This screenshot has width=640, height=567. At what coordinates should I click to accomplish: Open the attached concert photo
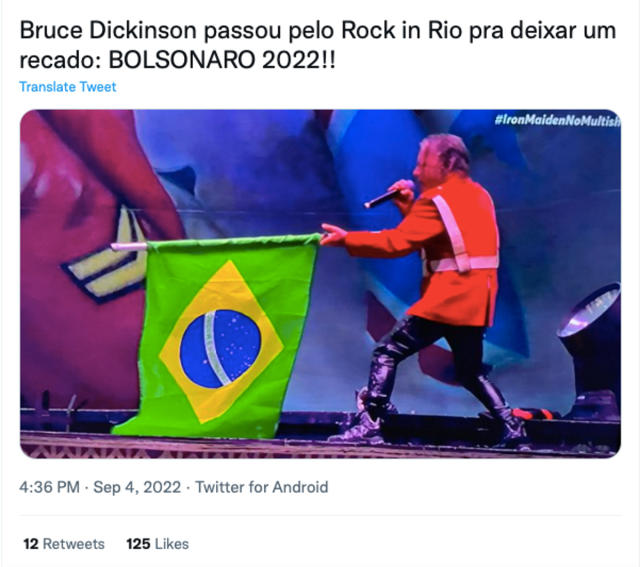[x=320, y=284]
